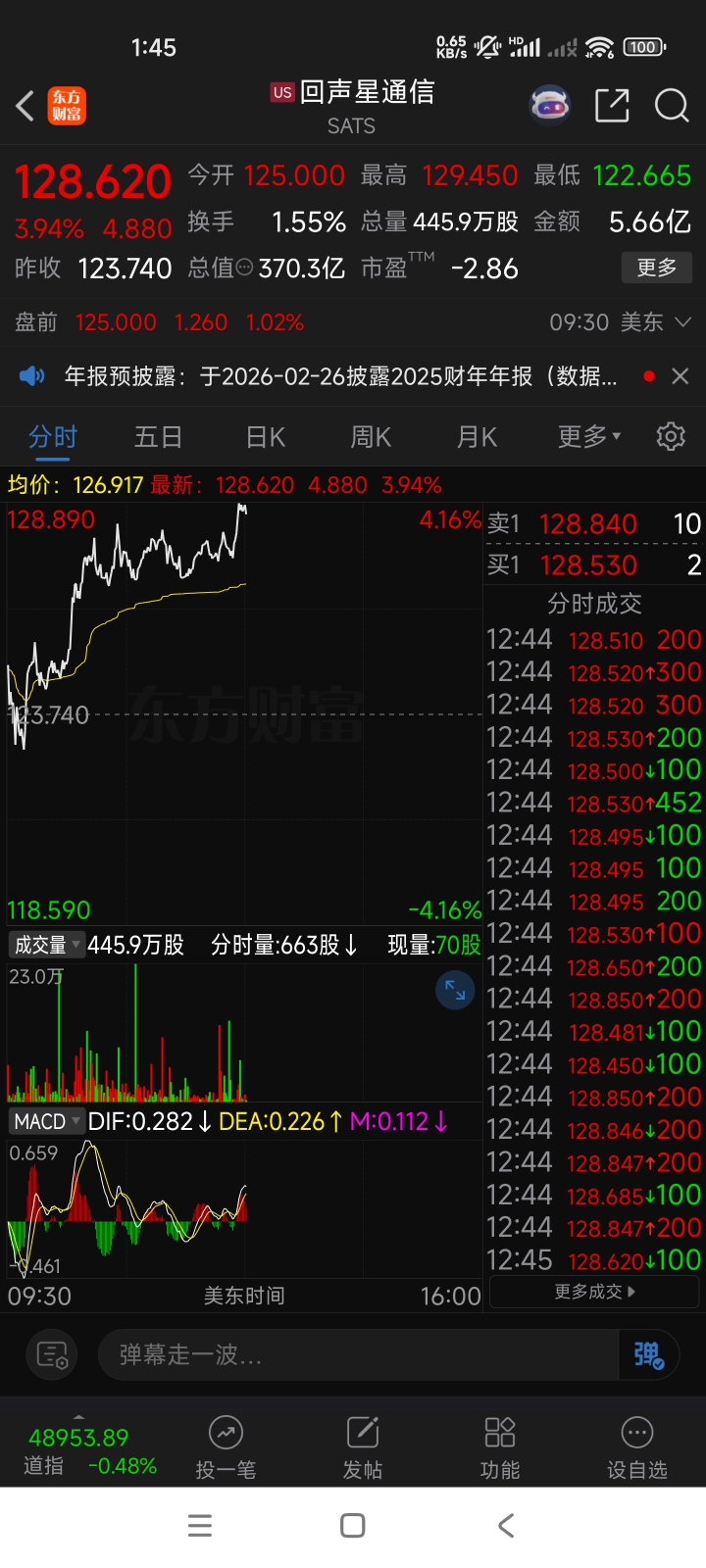706x1568 pixels.
Task: Open the 年报预披露 announcement text
Action: click(340, 375)
